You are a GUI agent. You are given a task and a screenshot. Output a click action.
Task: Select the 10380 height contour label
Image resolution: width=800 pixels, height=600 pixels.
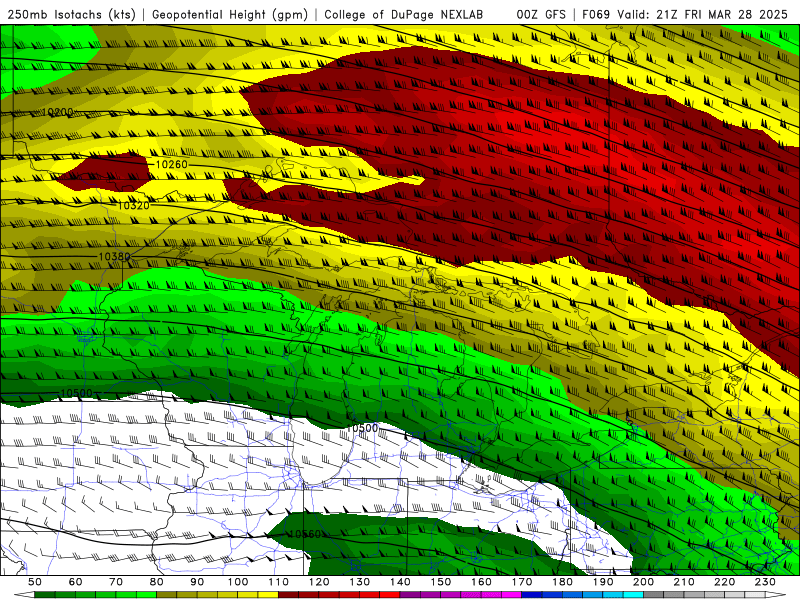(x=114, y=256)
